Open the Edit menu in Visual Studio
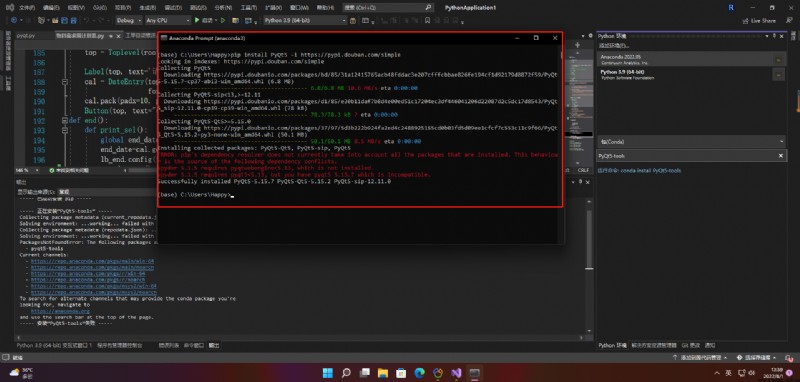 (51, 8)
